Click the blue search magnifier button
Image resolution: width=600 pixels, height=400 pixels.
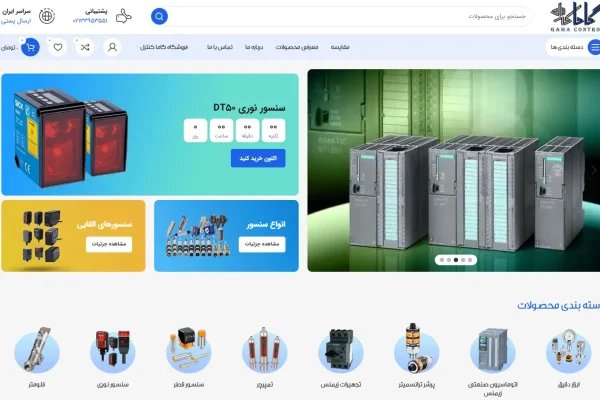pos(159,17)
